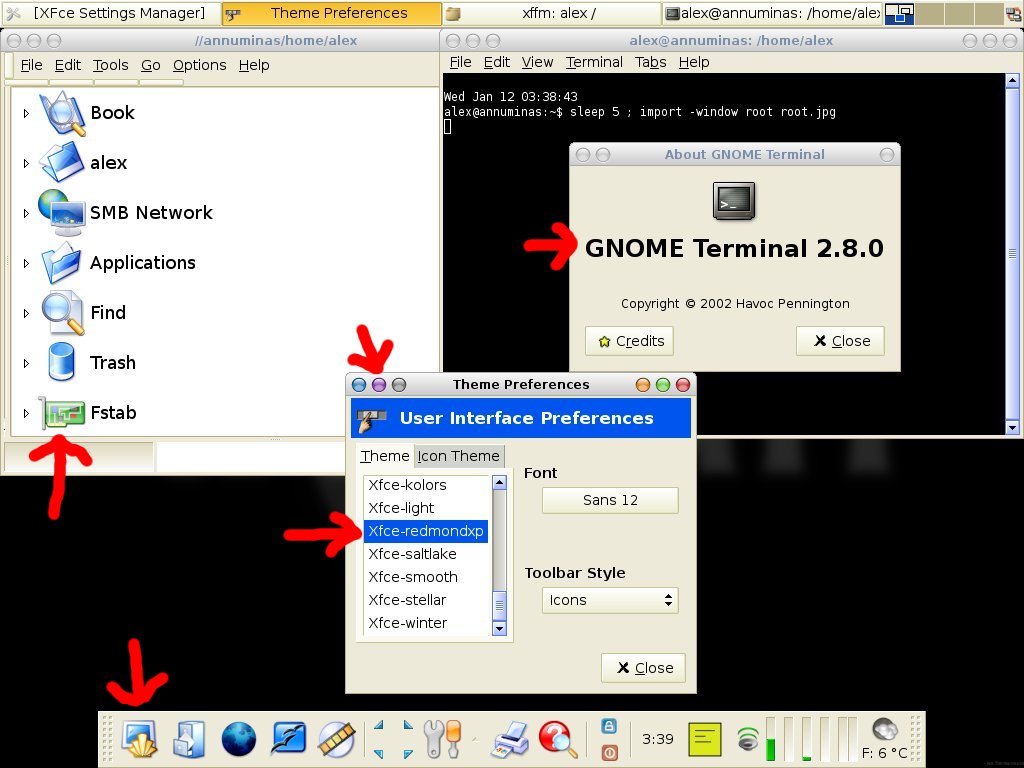Screen dimensions: 1024x768
Task: Click the Sans 12 font button
Action: pyautogui.click(x=610, y=500)
